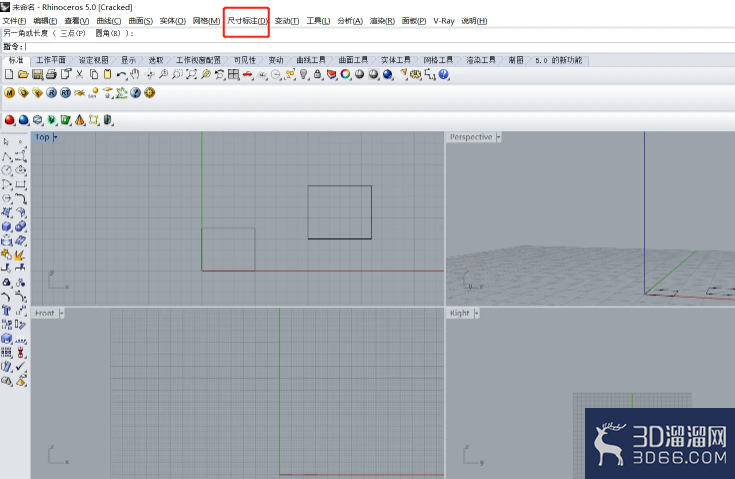Select the Circle tool in left sidebar
The width and height of the screenshot is (735, 479).
[7, 170]
